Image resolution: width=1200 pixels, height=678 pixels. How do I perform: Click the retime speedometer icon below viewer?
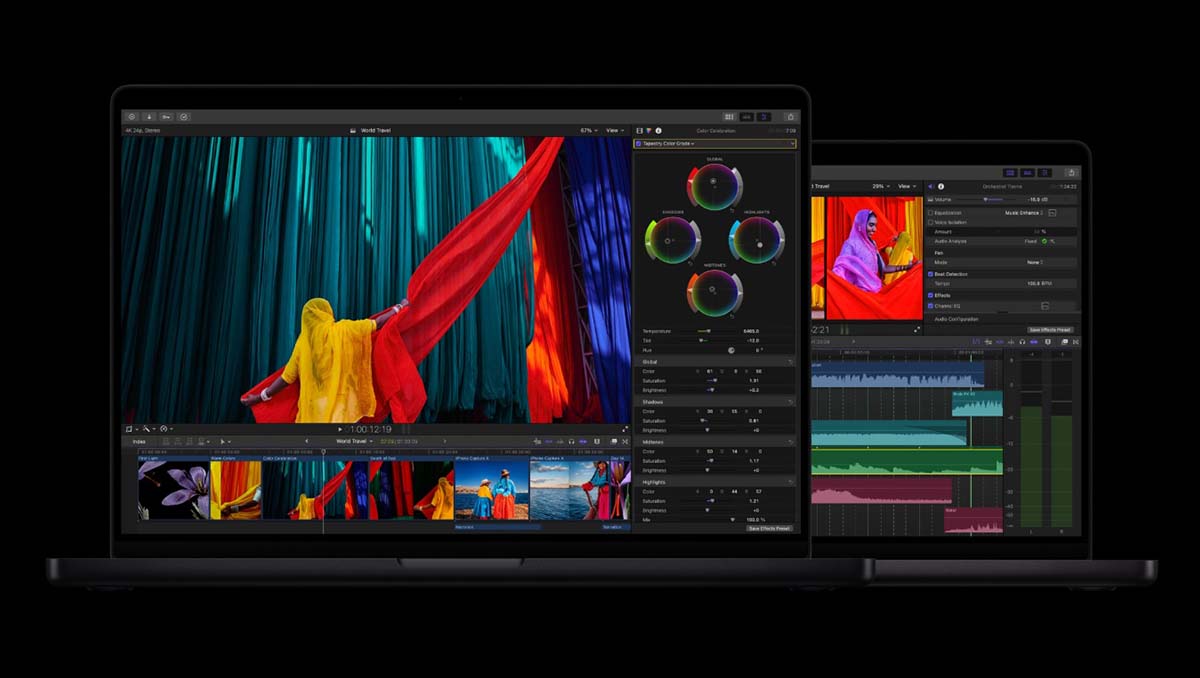point(163,429)
